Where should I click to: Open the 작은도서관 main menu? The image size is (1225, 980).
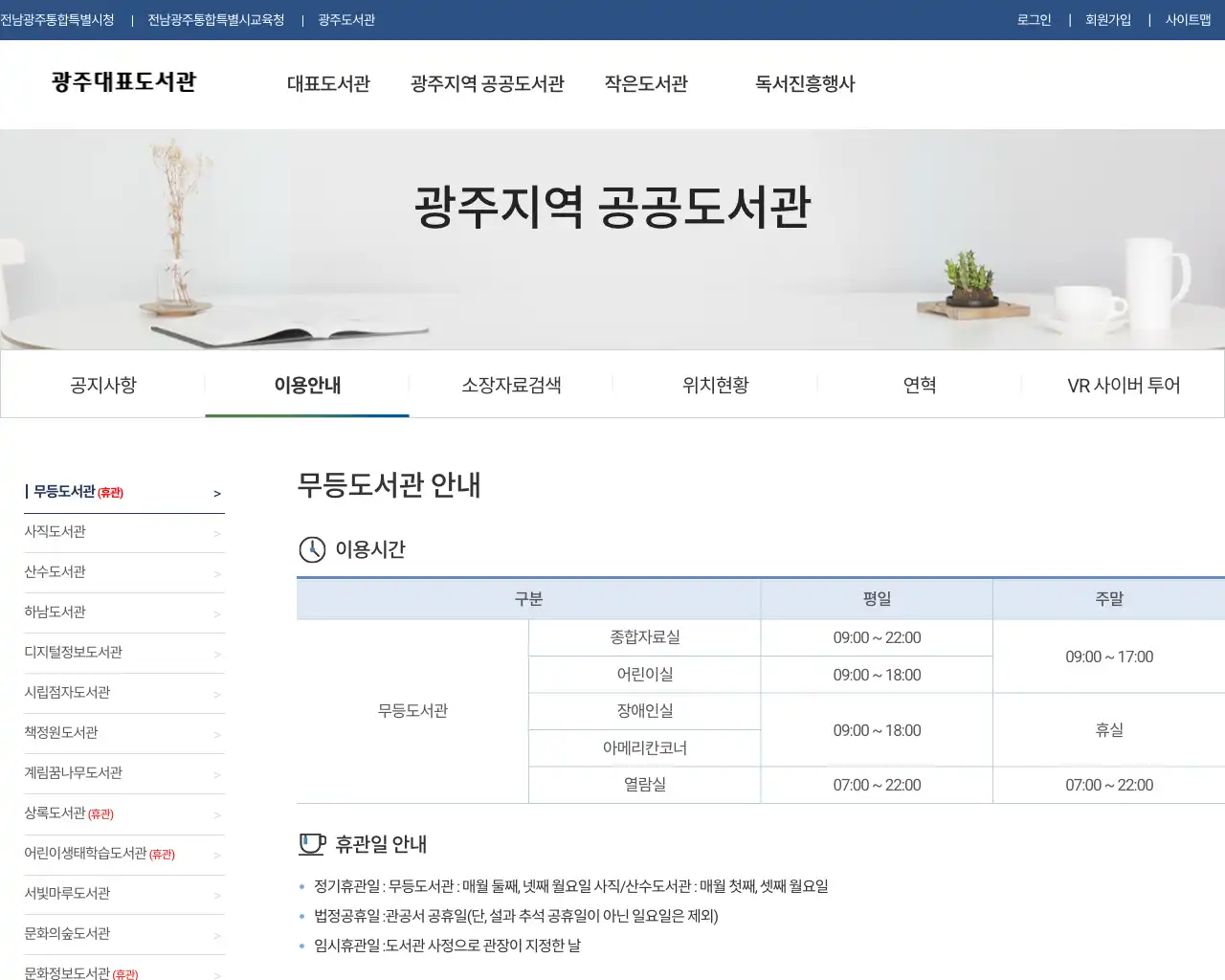click(646, 84)
